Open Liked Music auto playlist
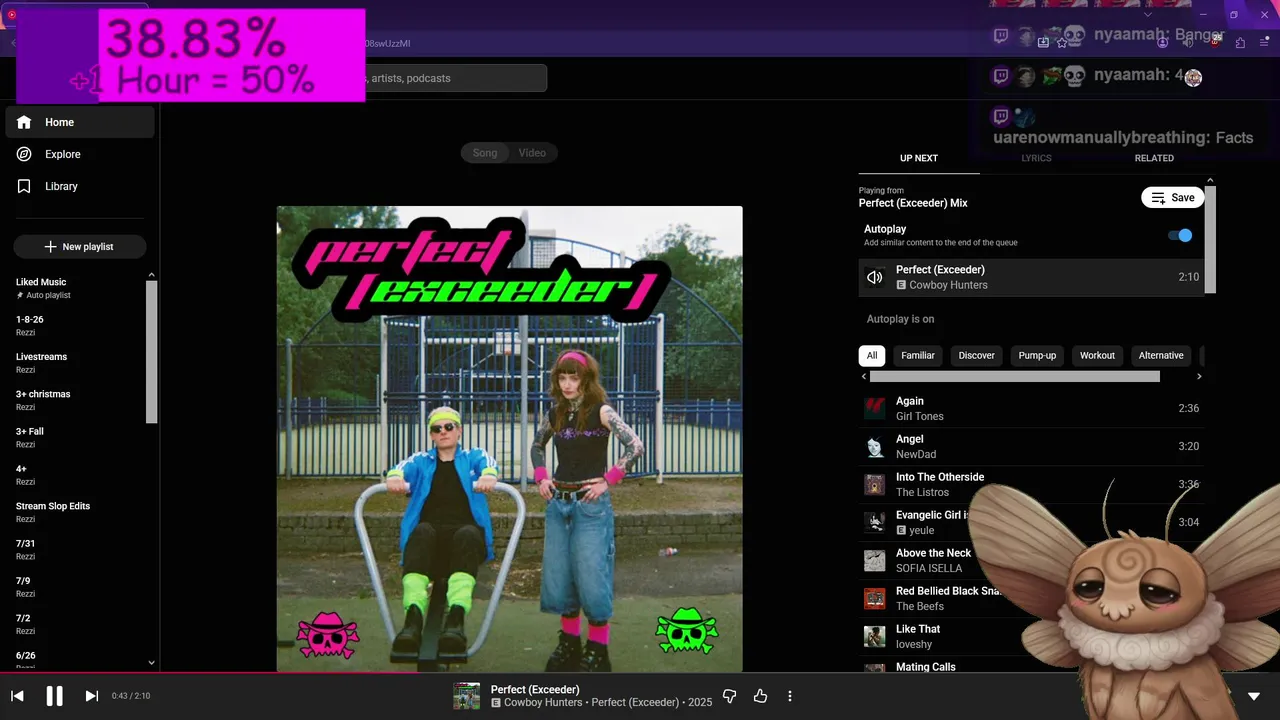 tap(78, 288)
